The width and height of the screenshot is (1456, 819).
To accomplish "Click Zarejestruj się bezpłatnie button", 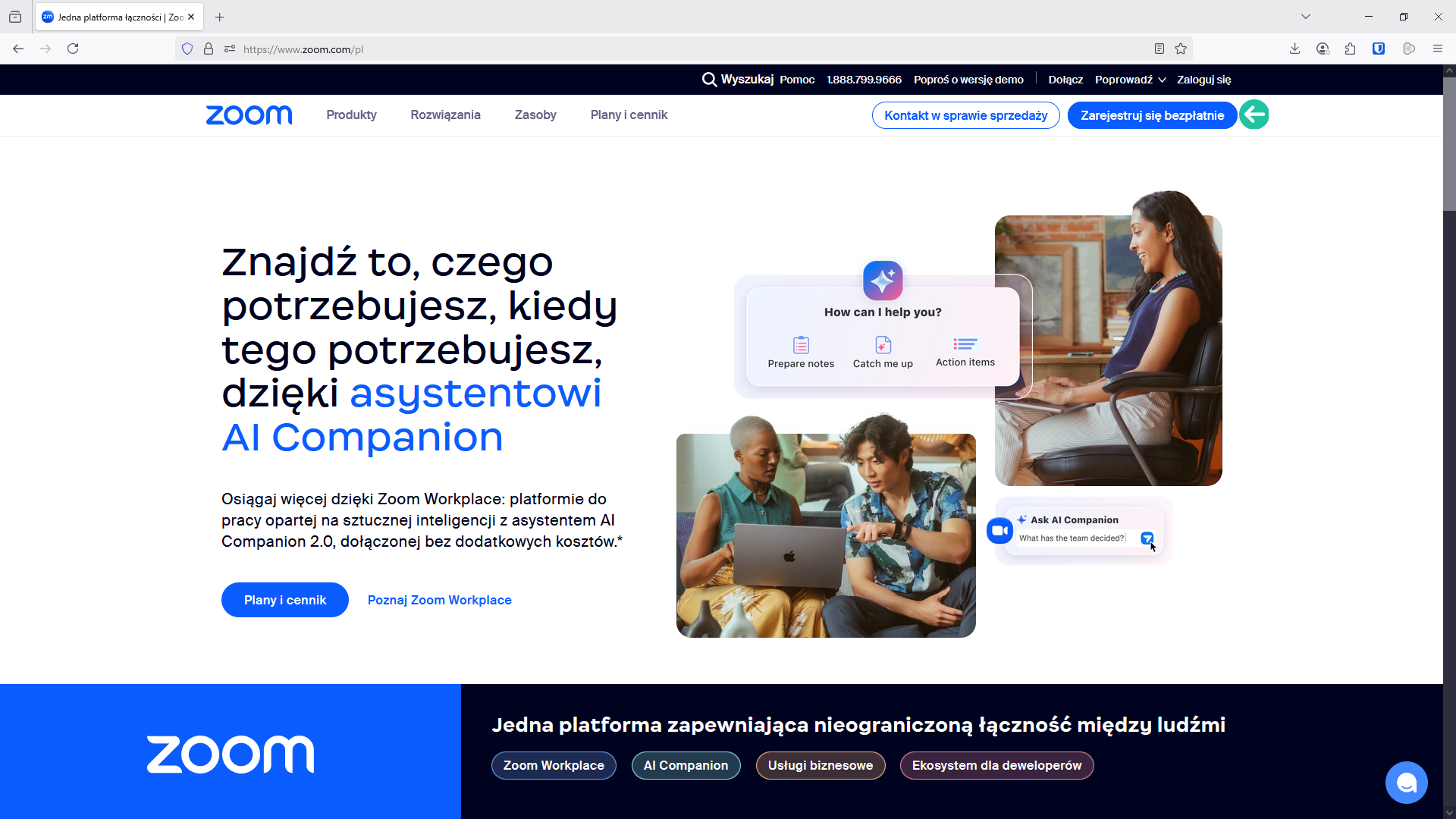I will click(x=1152, y=115).
